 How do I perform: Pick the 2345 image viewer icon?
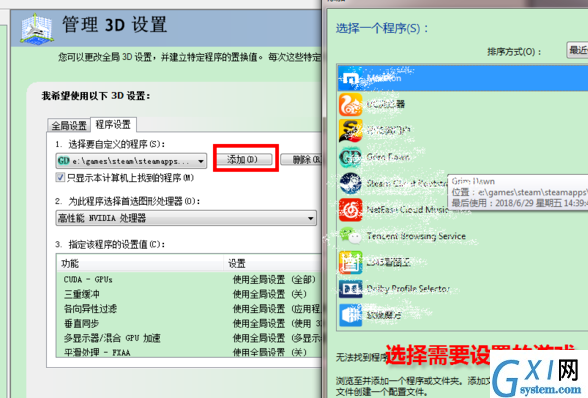click(x=350, y=262)
